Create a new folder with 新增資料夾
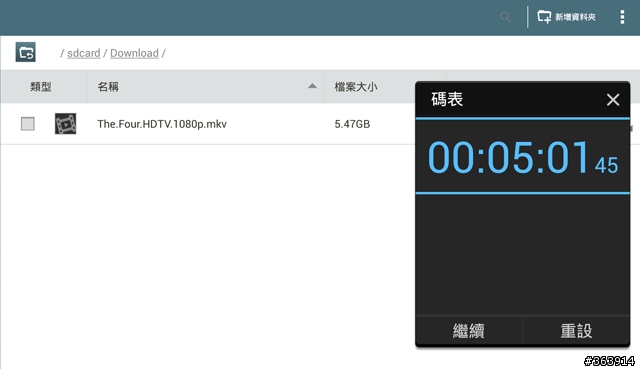The image size is (640, 369). pyautogui.click(x=566, y=17)
